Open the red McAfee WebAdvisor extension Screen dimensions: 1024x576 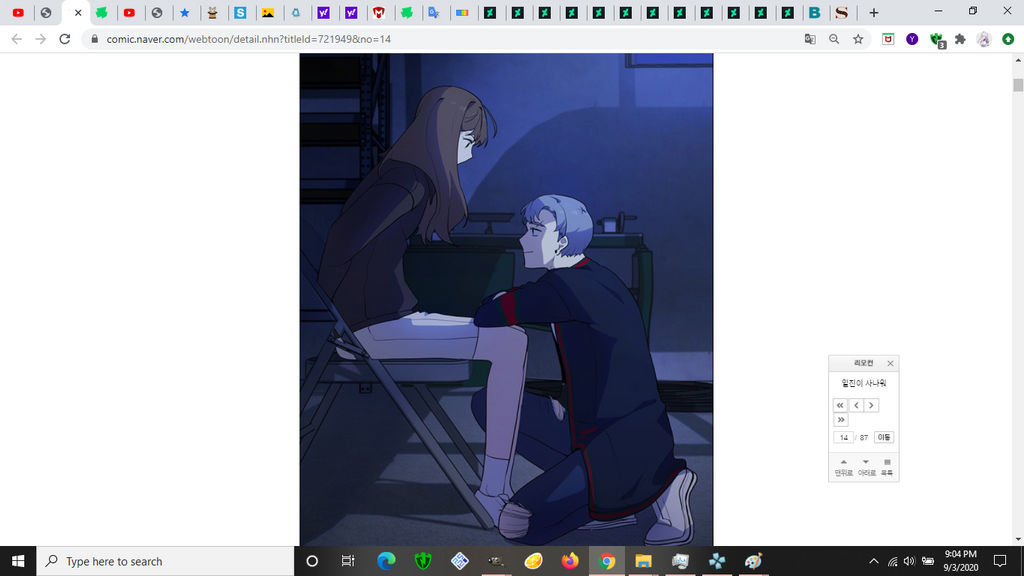(888, 39)
